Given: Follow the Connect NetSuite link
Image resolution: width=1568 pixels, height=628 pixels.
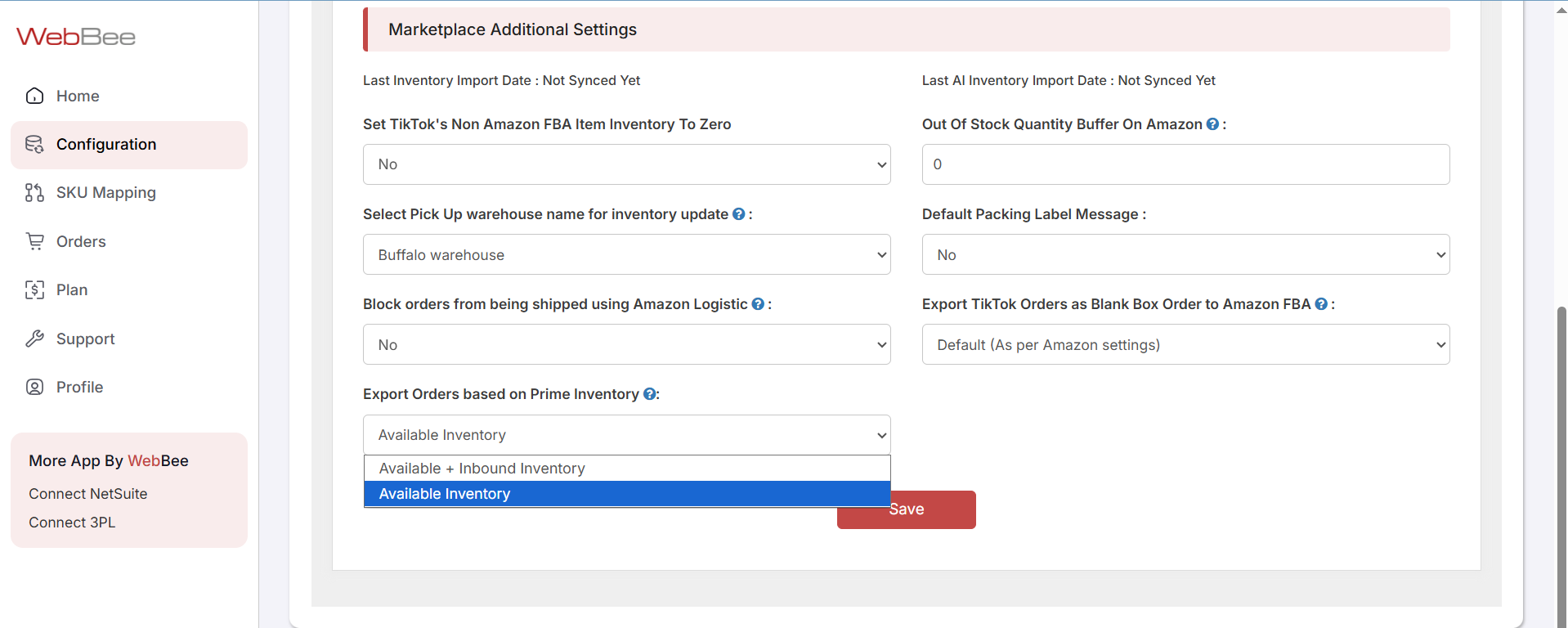Looking at the screenshot, I should click(x=88, y=494).
